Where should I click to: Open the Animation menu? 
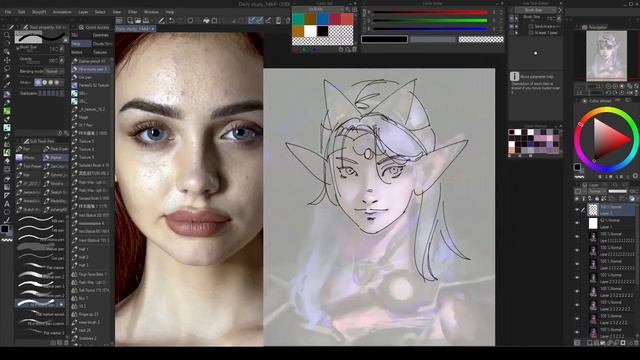62,12
